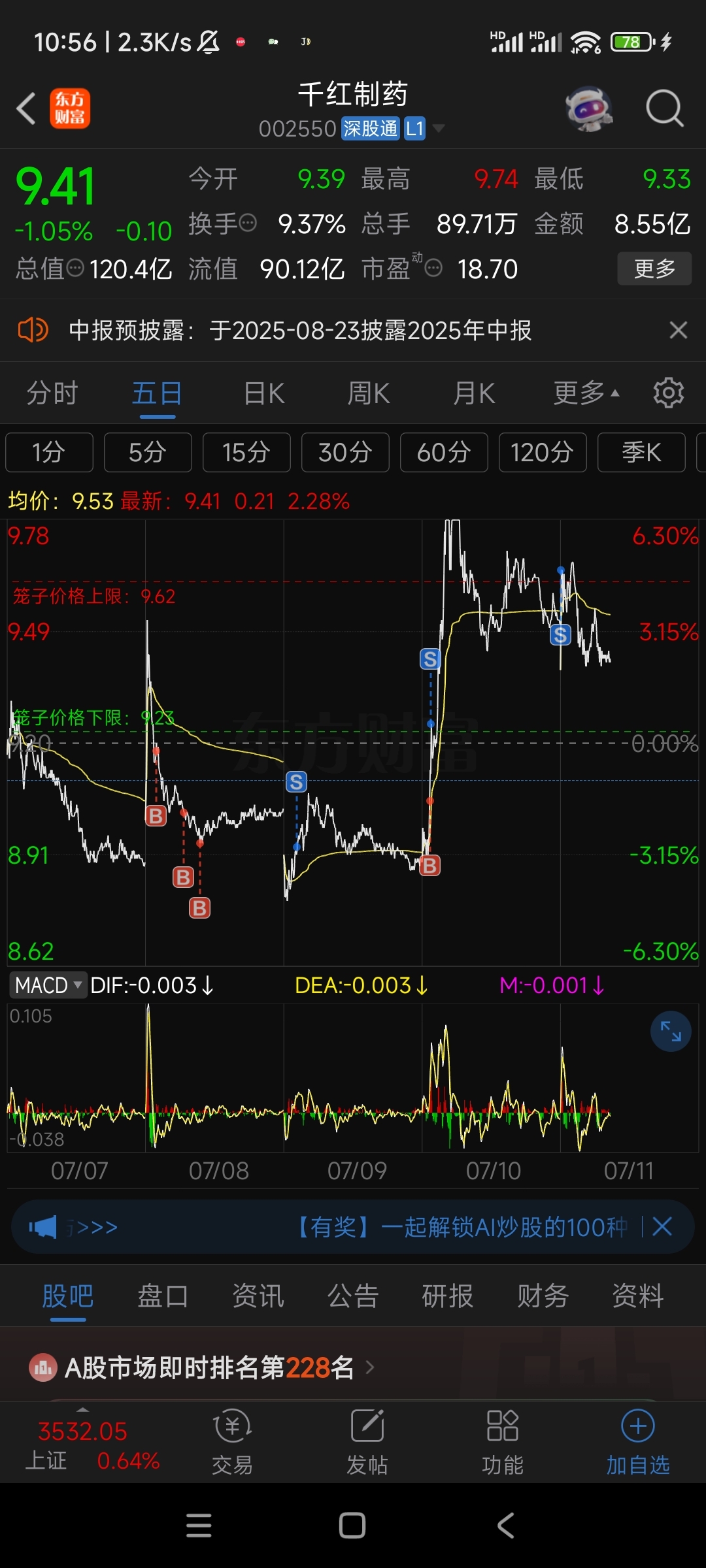
Task: Expand dropdown arrow next to L1 badge
Action: (439, 128)
